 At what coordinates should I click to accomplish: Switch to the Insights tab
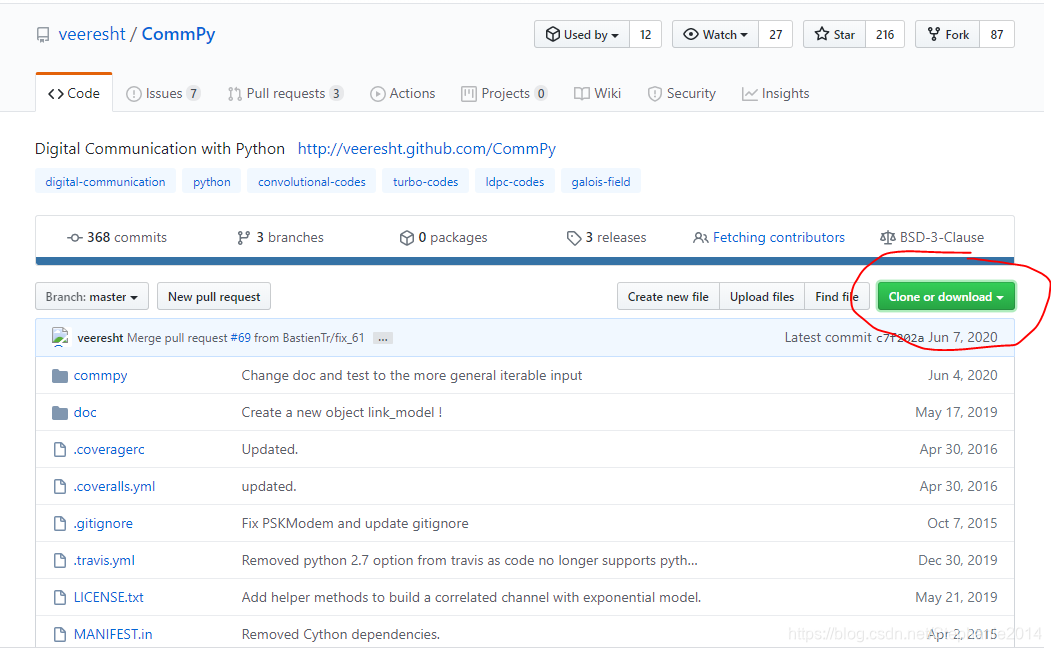pyautogui.click(x=776, y=93)
